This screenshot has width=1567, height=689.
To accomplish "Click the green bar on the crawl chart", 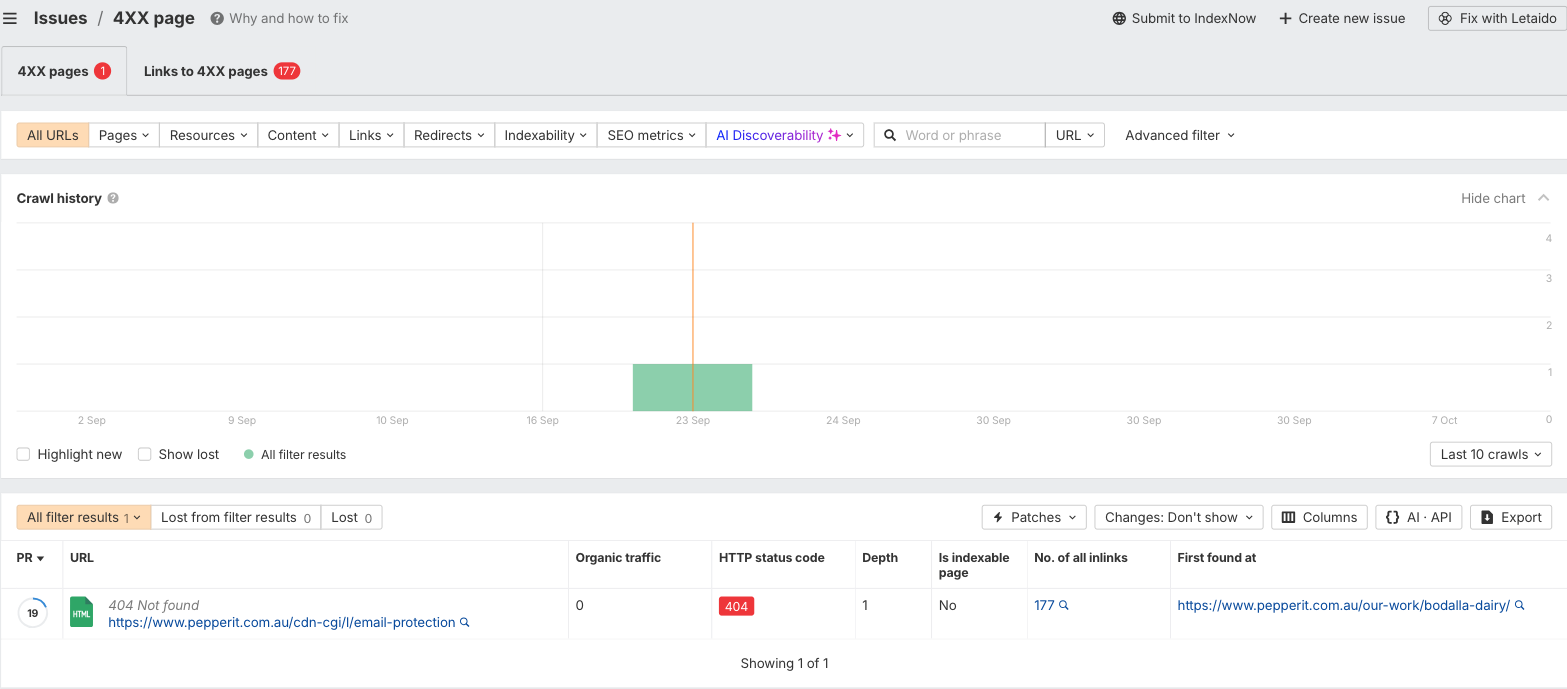I will pos(692,388).
